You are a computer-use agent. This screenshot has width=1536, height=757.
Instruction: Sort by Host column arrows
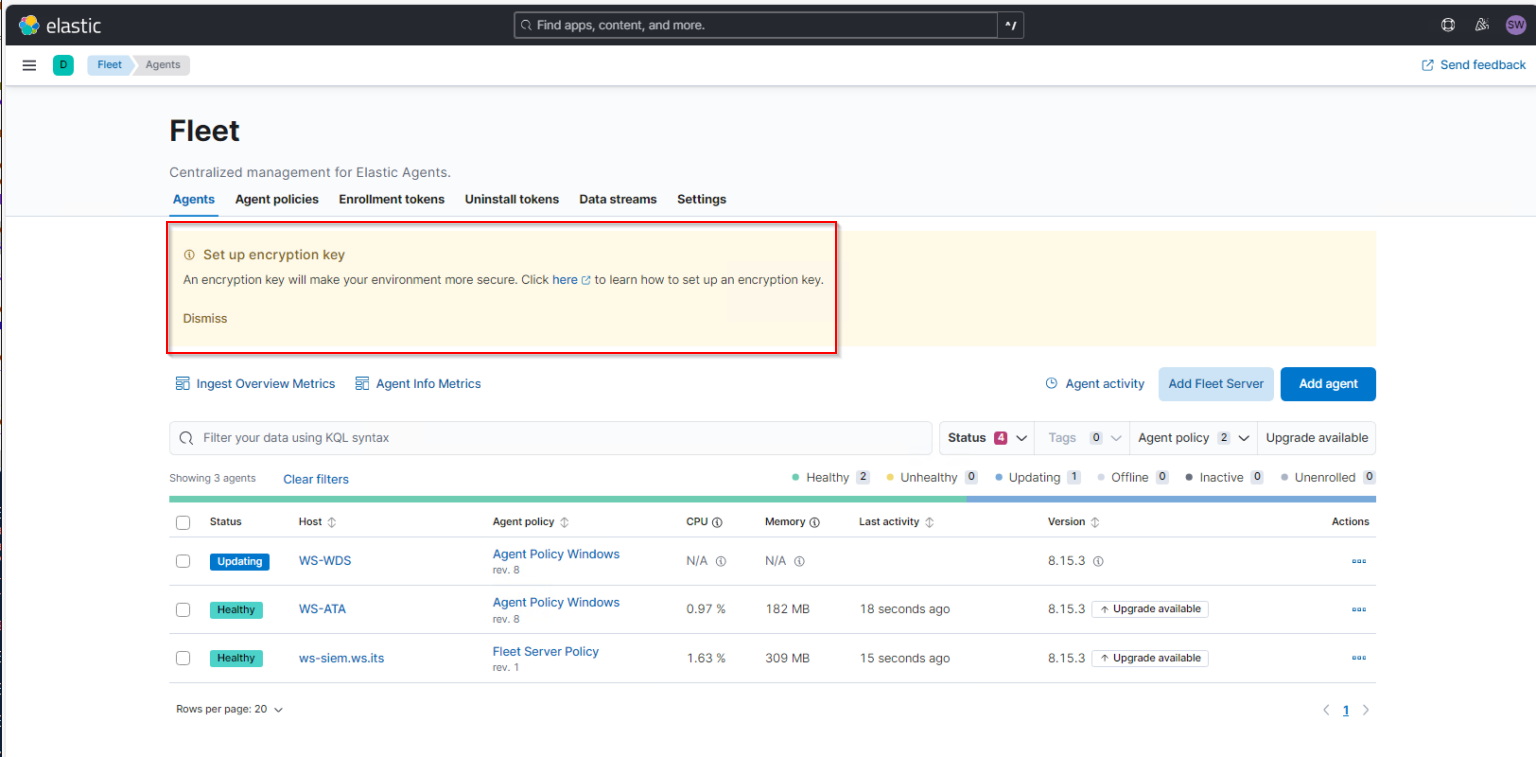(332, 522)
